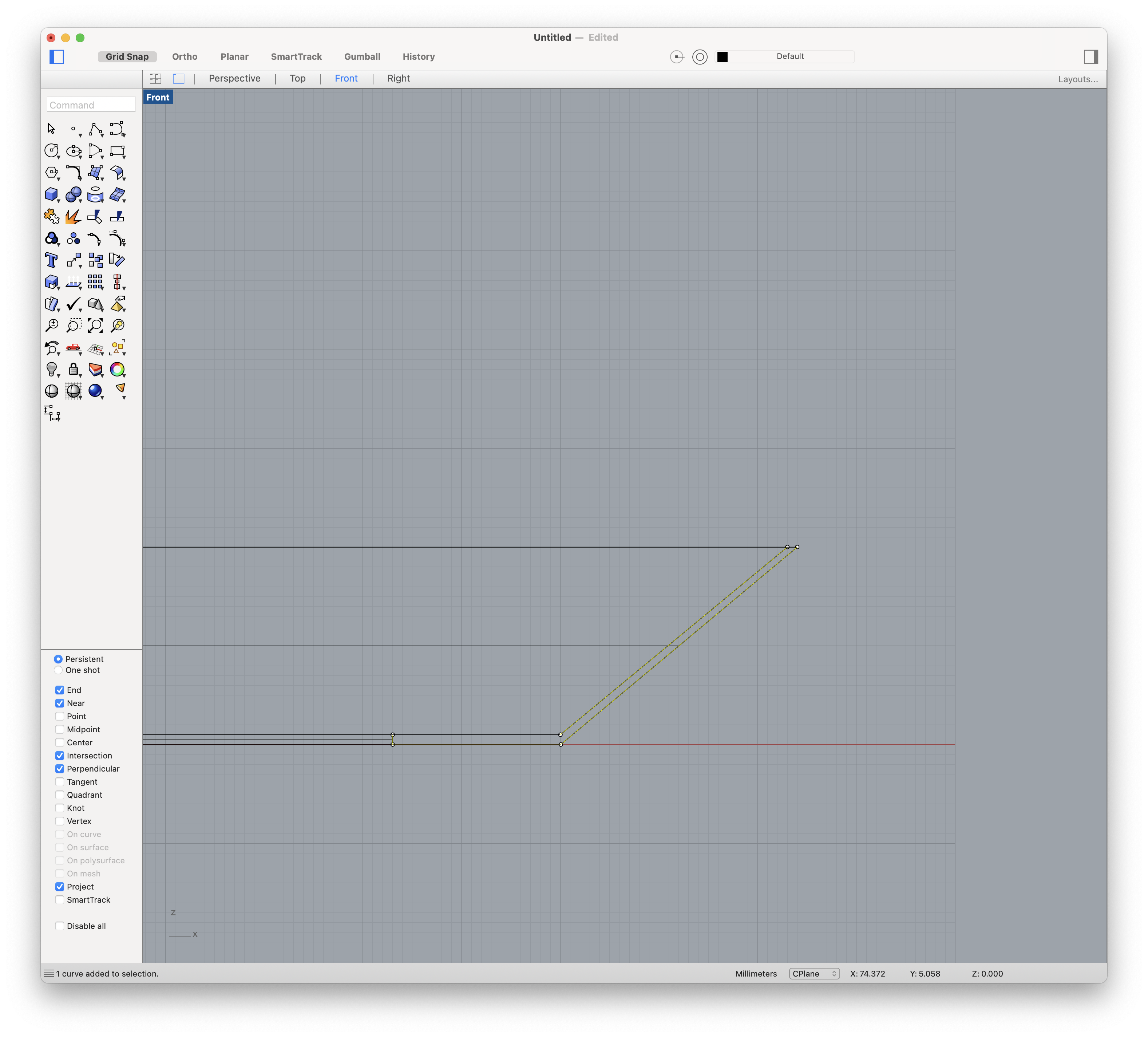
Task: Toggle Planar mode
Action: tap(235, 56)
